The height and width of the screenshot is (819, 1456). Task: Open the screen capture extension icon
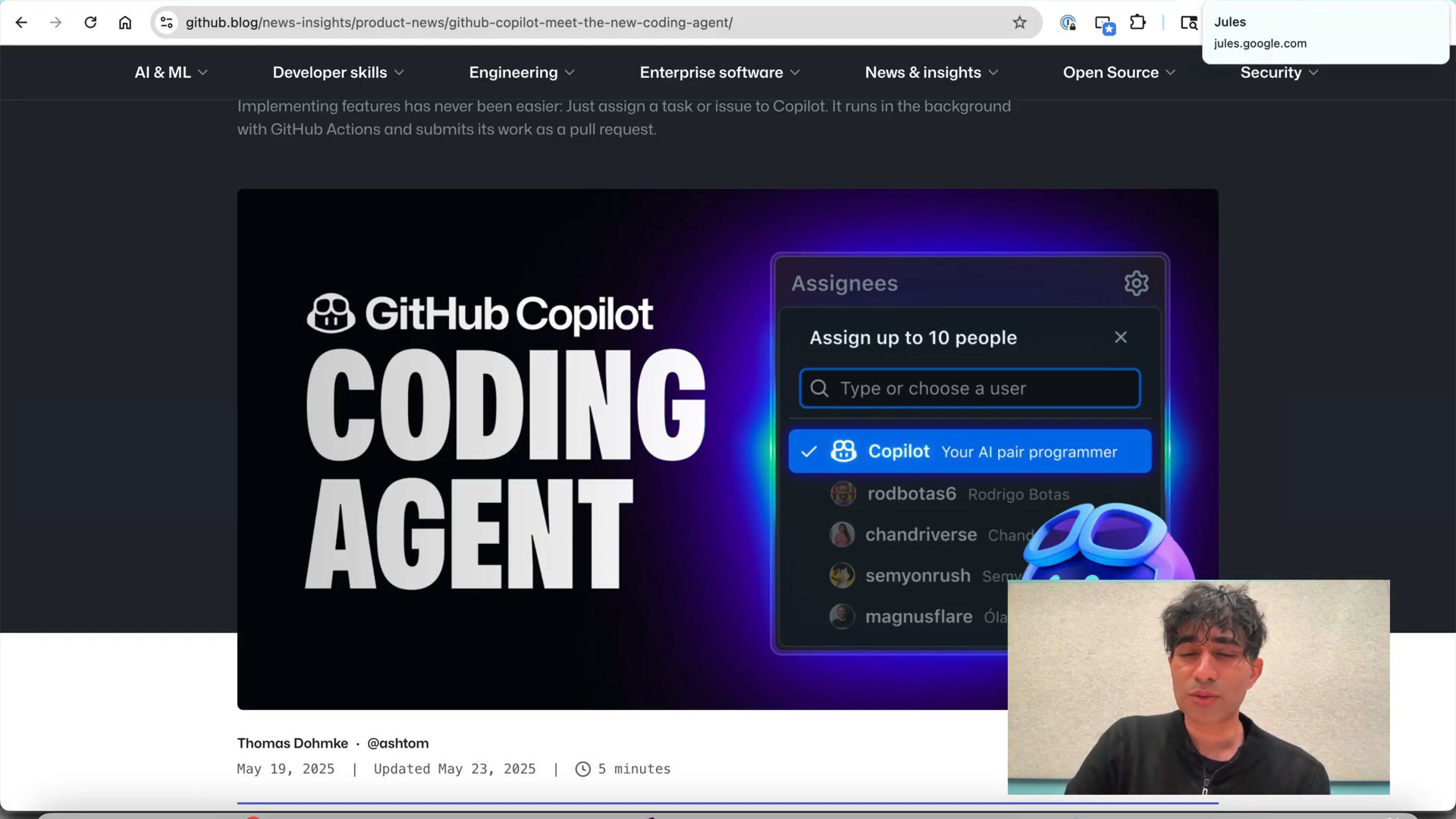coord(1104,24)
